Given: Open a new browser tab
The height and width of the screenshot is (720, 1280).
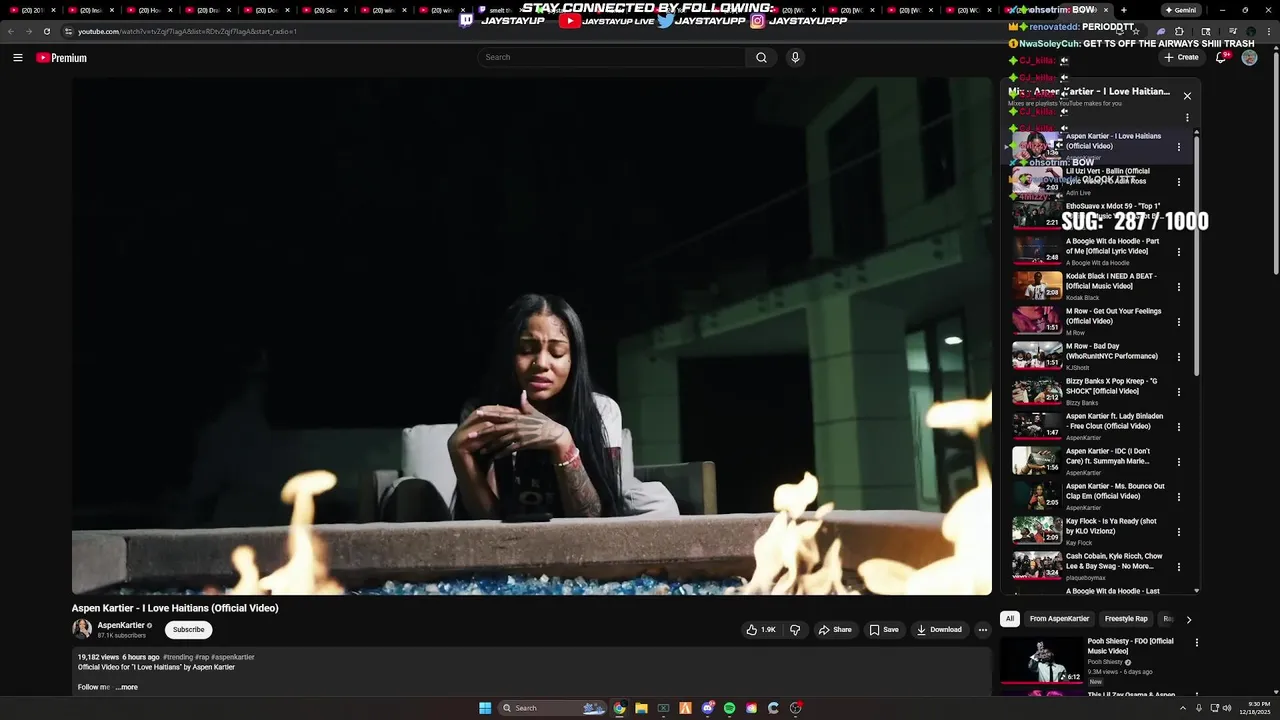Looking at the screenshot, I should click(1124, 10).
